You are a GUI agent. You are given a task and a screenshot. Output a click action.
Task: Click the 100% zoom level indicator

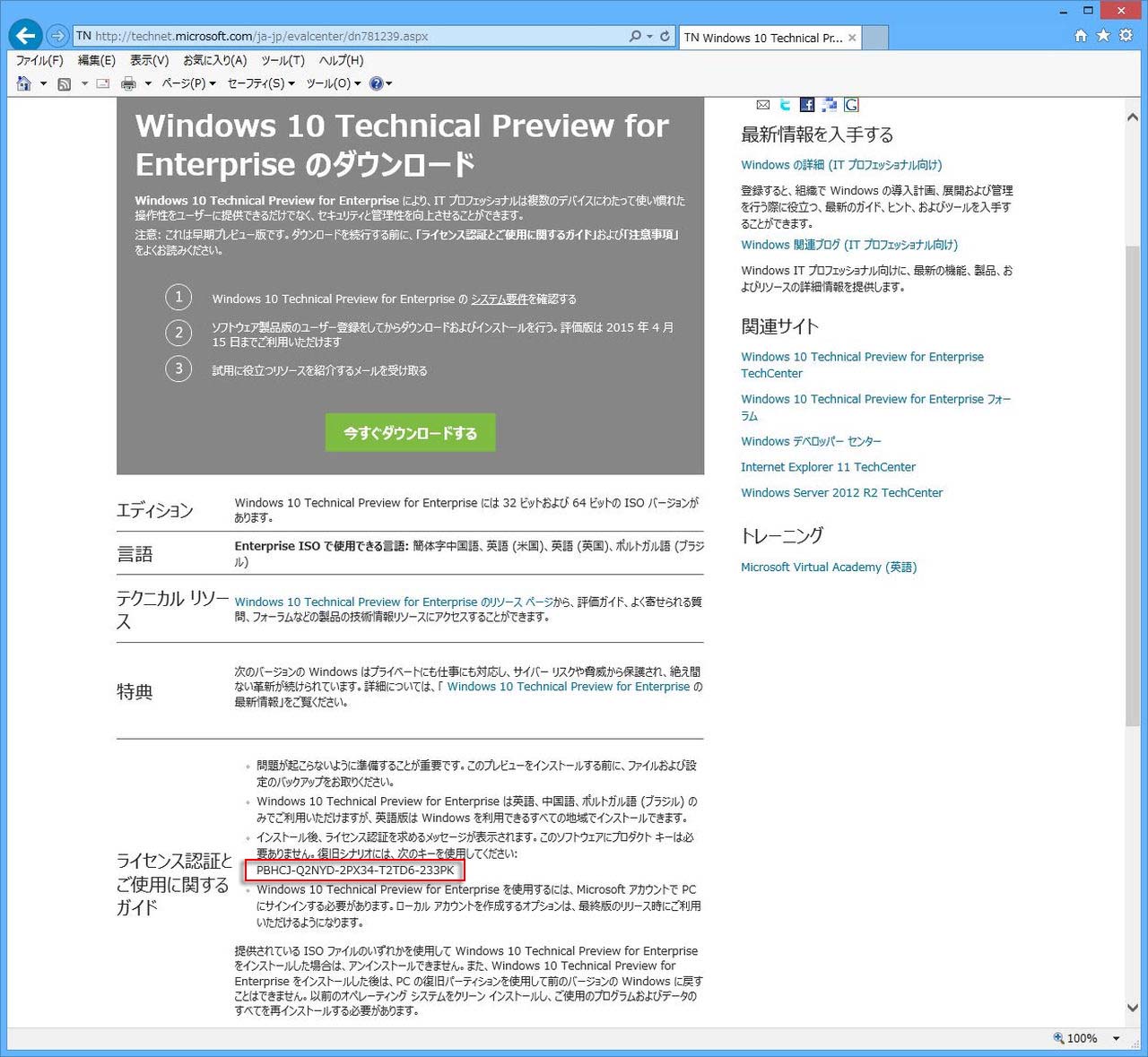(1075, 1038)
